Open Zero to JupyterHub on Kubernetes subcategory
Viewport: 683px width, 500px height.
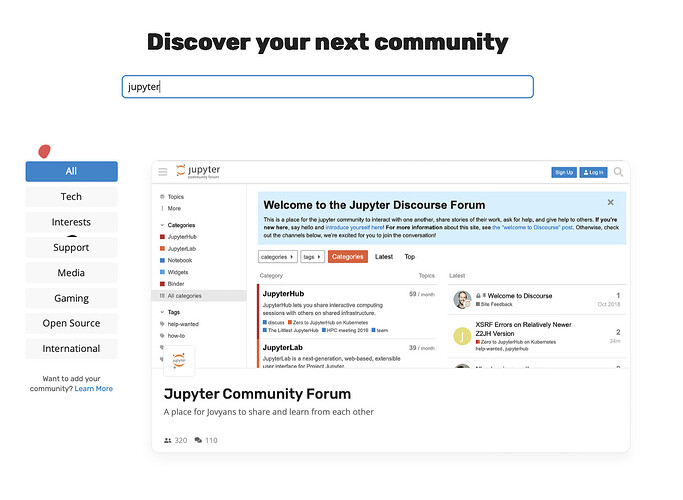tap(330, 323)
